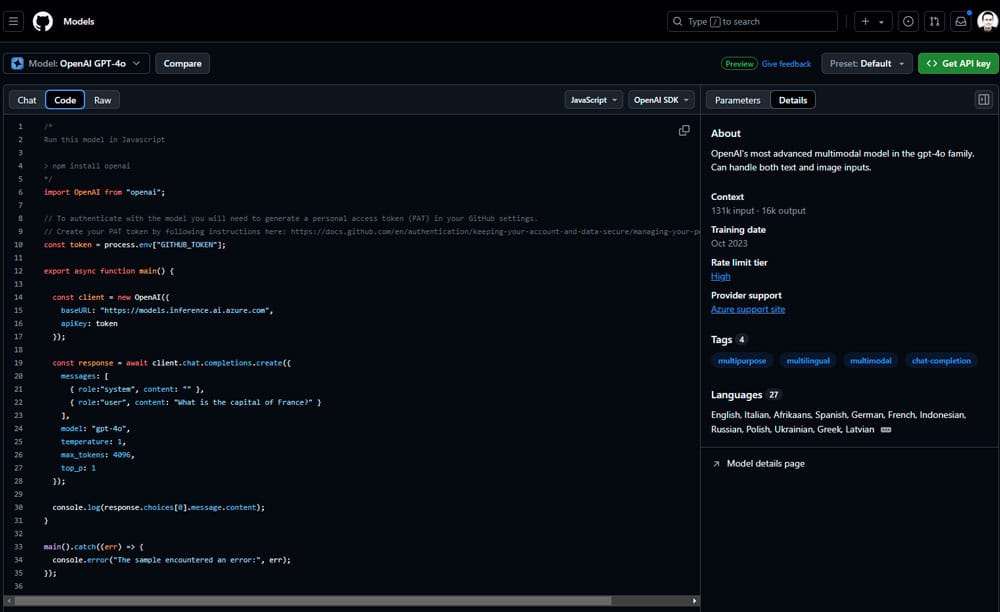
Task: Open the notifications inbox icon
Action: click(x=960, y=22)
